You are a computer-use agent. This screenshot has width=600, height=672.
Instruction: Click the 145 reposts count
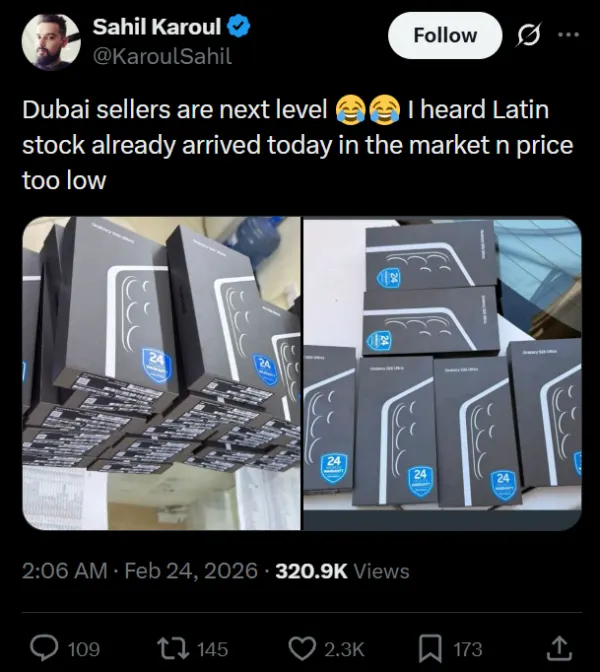point(212,649)
